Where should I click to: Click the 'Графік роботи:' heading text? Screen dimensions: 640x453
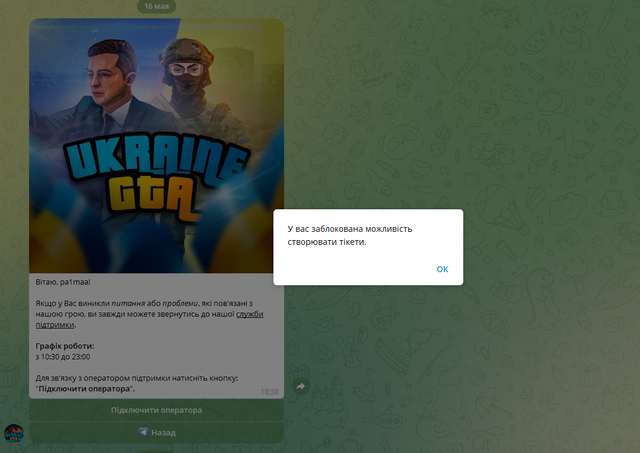pyautogui.click(x=64, y=346)
